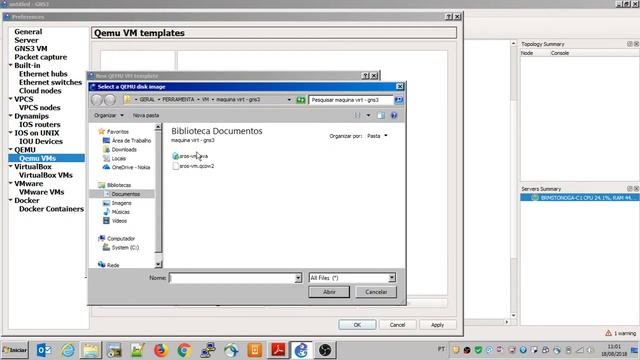Click Cancel in Preferences window
Image resolution: width=640 pixels, height=360 pixels.
[397, 325]
